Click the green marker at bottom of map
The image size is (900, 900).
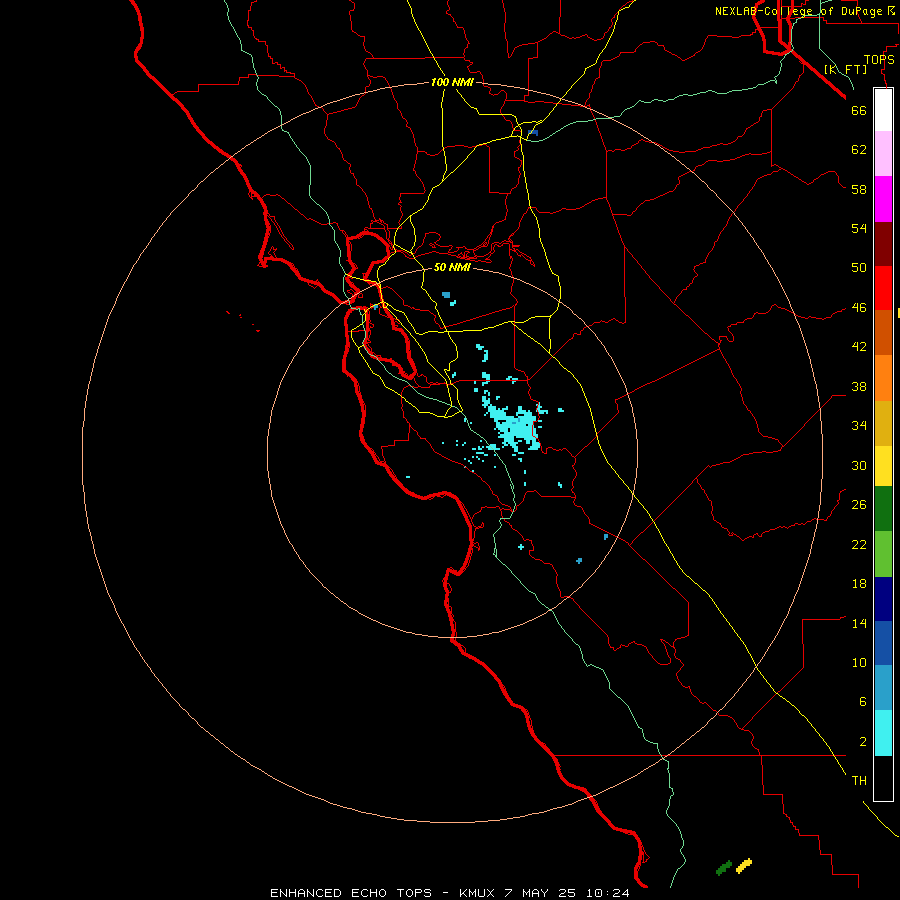pyautogui.click(x=724, y=867)
